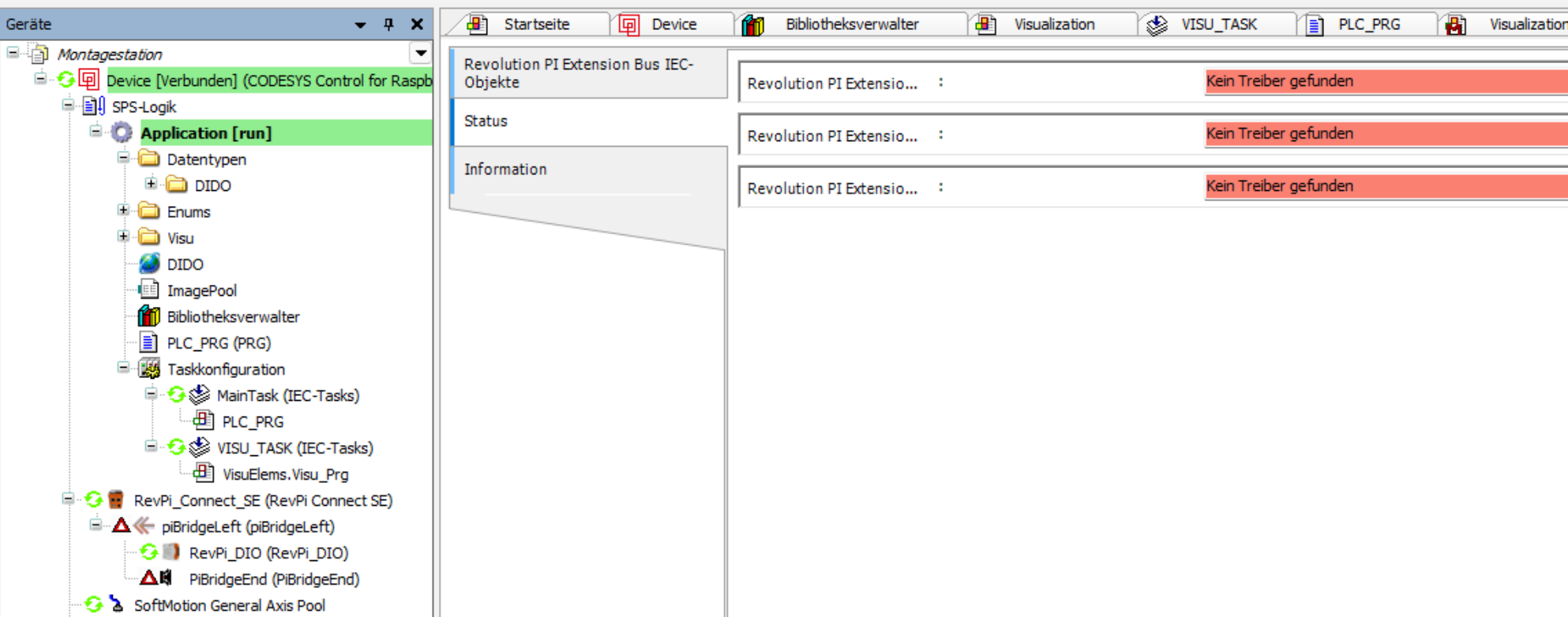Click the SPS-Logik icon

pyautogui.click(x=94, y=106)
